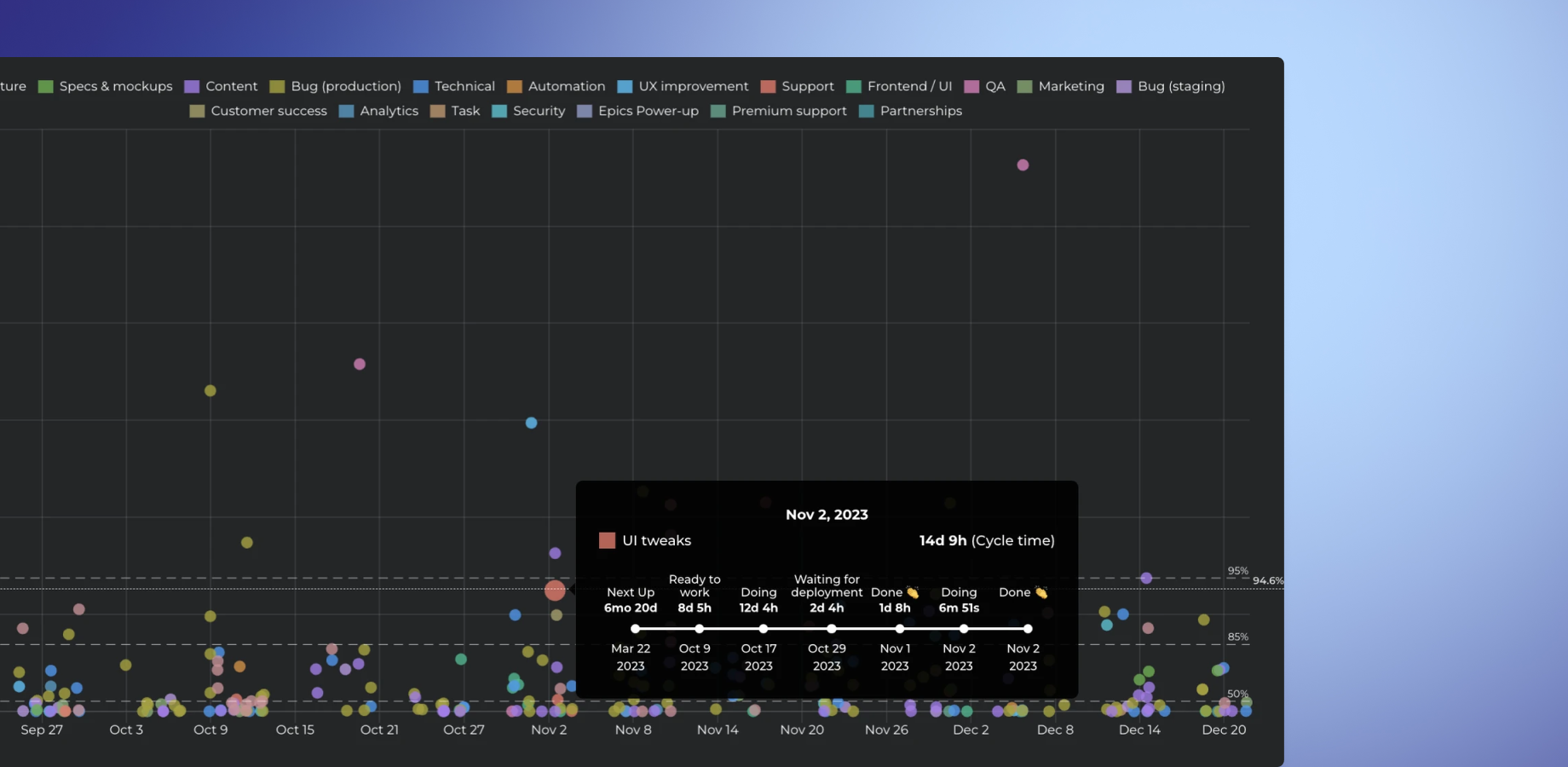
Task: Click the Ready to work timeline marker
Action: point(699,628)
